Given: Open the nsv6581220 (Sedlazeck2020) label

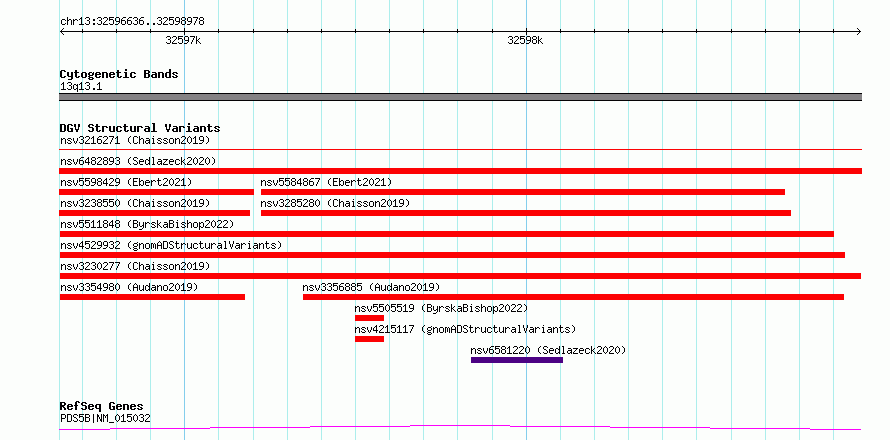Looking at the screenshot, I should pos(548,350).
